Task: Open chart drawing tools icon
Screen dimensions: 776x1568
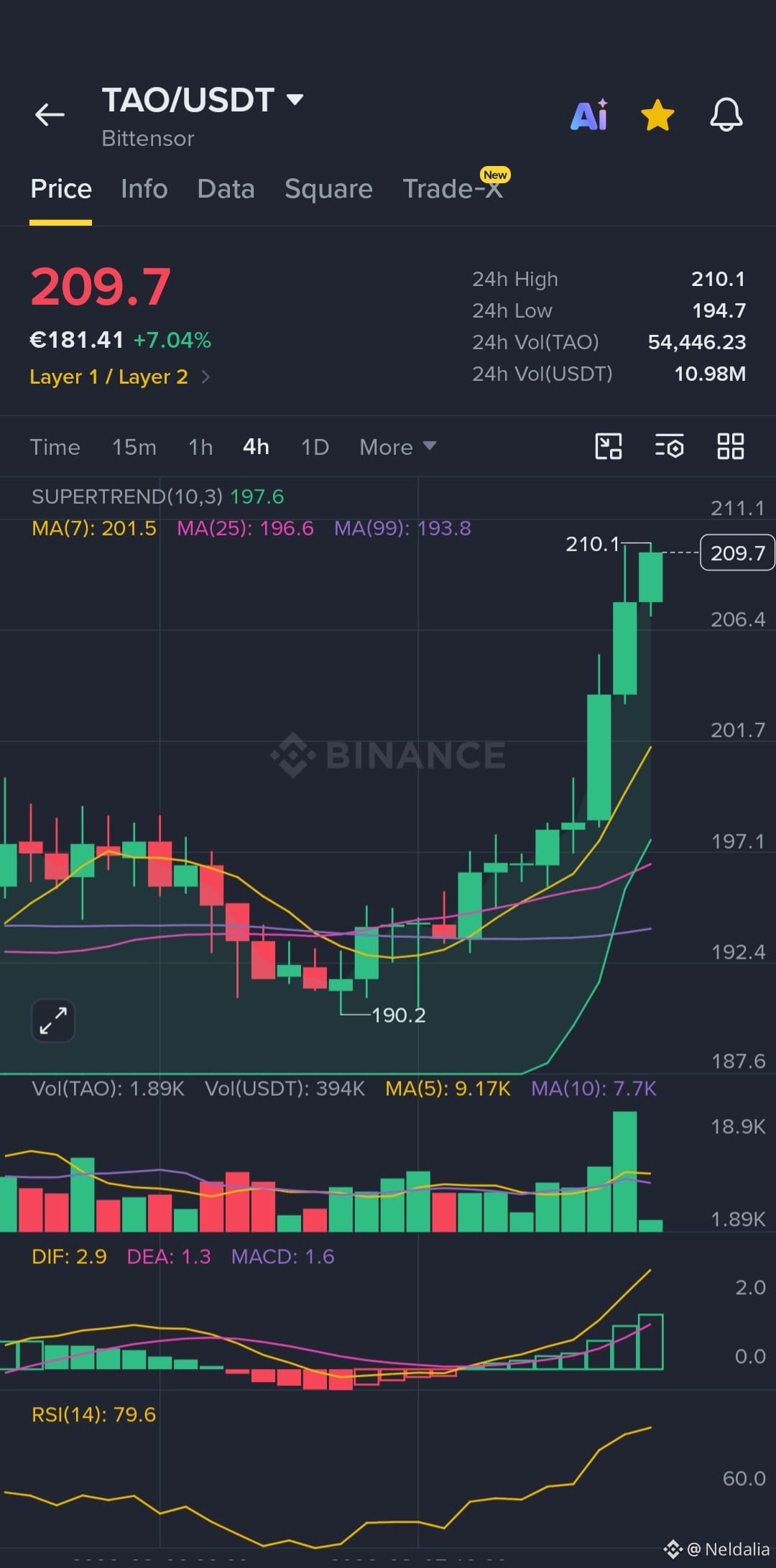Action: tap(609, 446)
